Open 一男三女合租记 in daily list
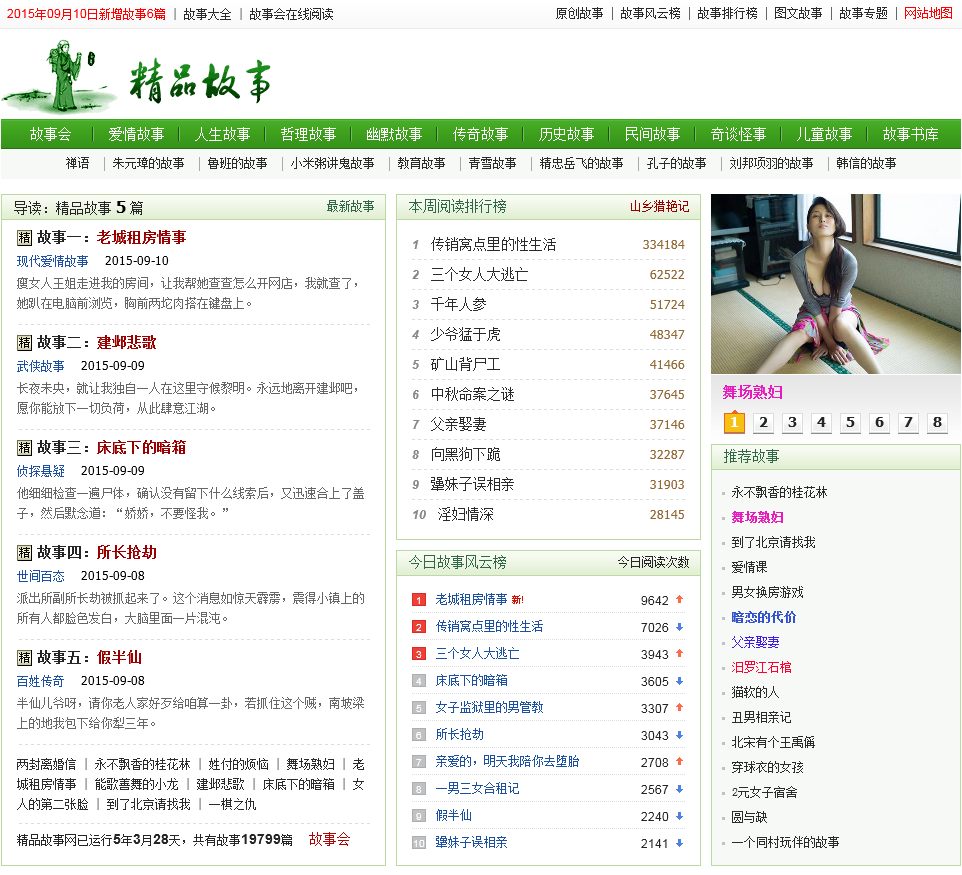 [x=477, y=788]
